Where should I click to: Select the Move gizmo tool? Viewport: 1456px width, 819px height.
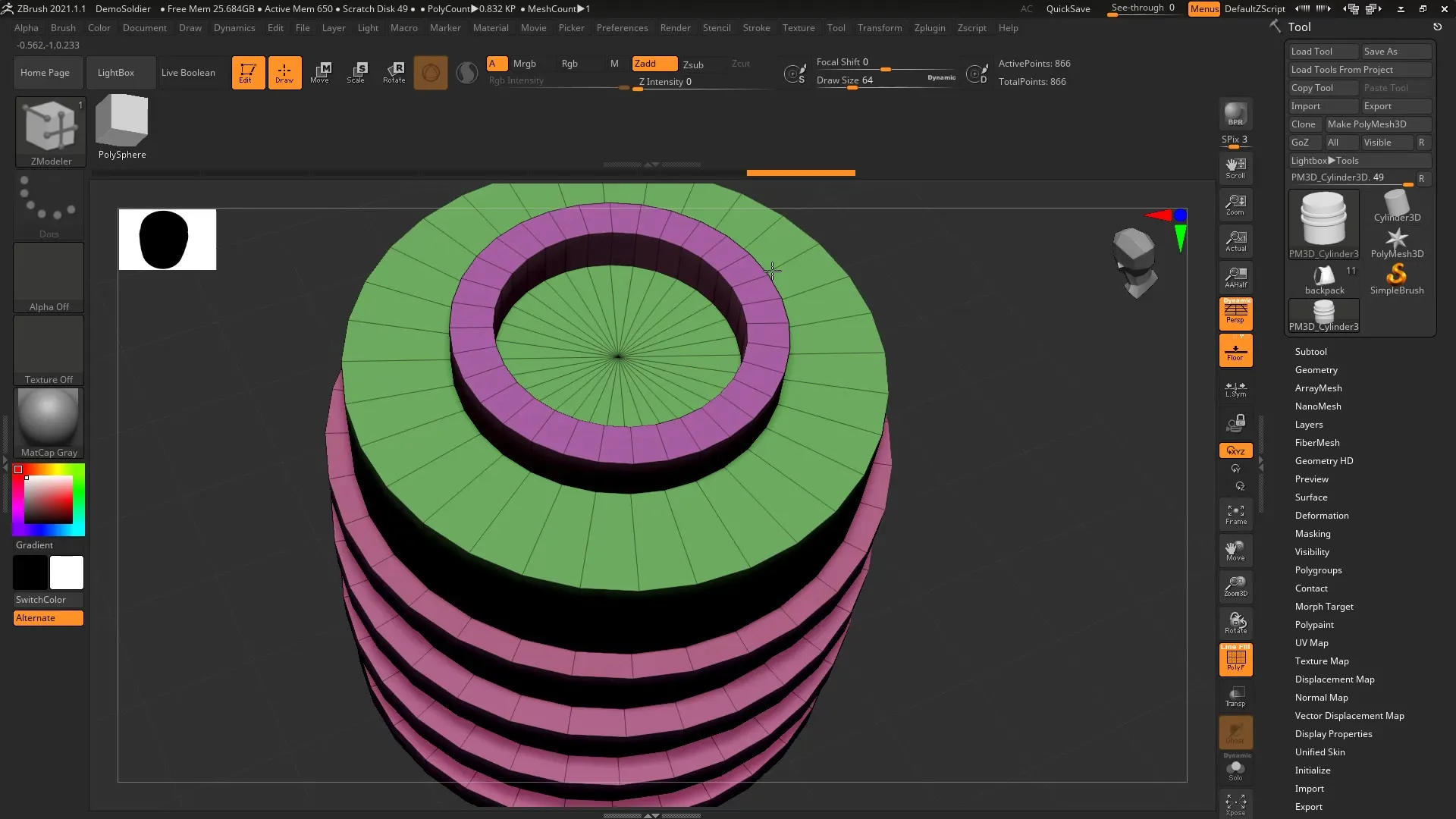tap(320, 73)
